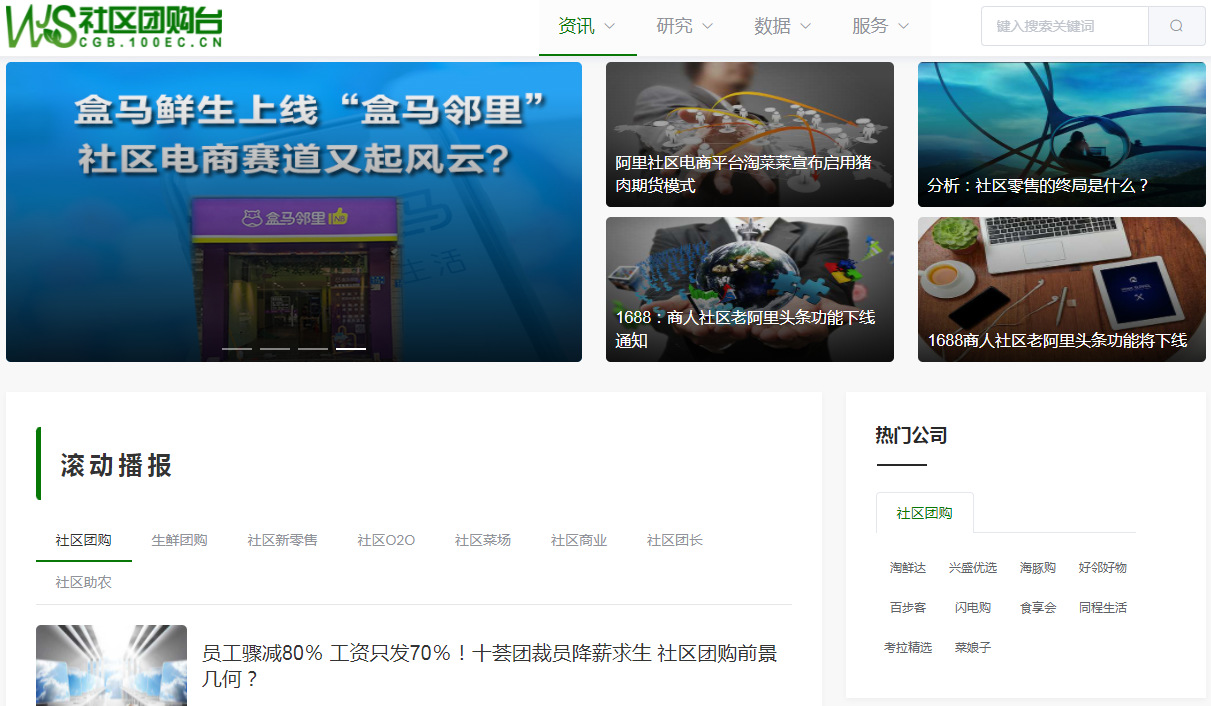Click the 热门公司 panel heading

[911, 435]
